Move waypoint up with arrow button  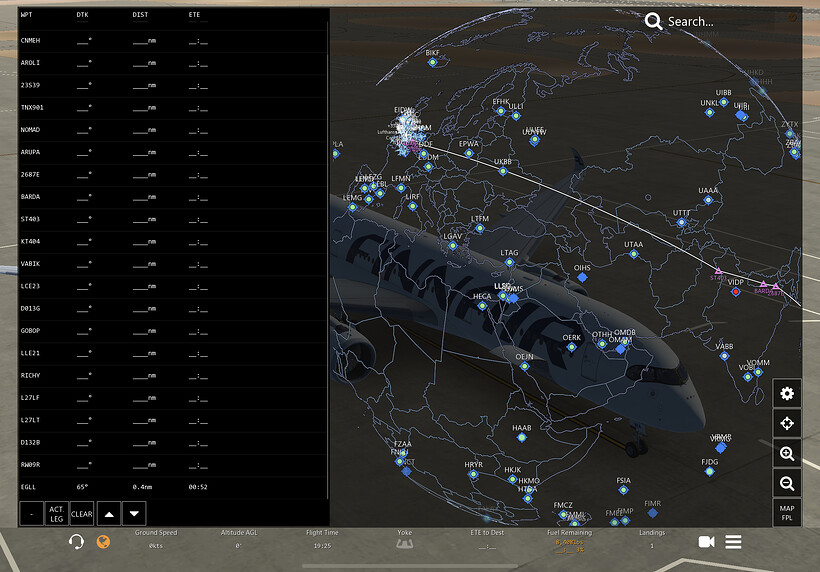click(x=109, y=513)
